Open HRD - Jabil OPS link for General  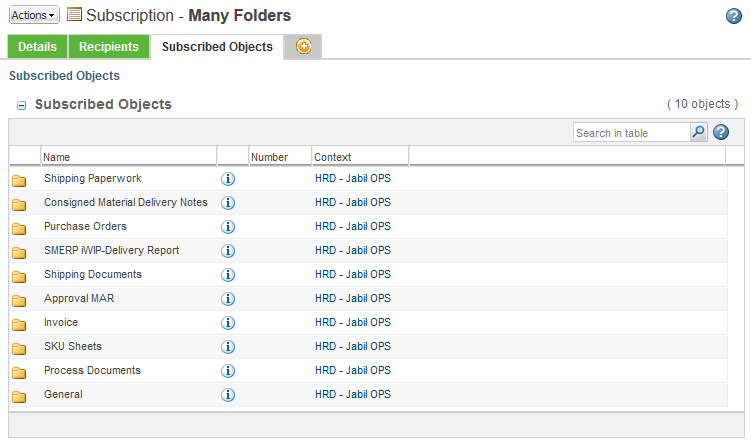[353, 394]
